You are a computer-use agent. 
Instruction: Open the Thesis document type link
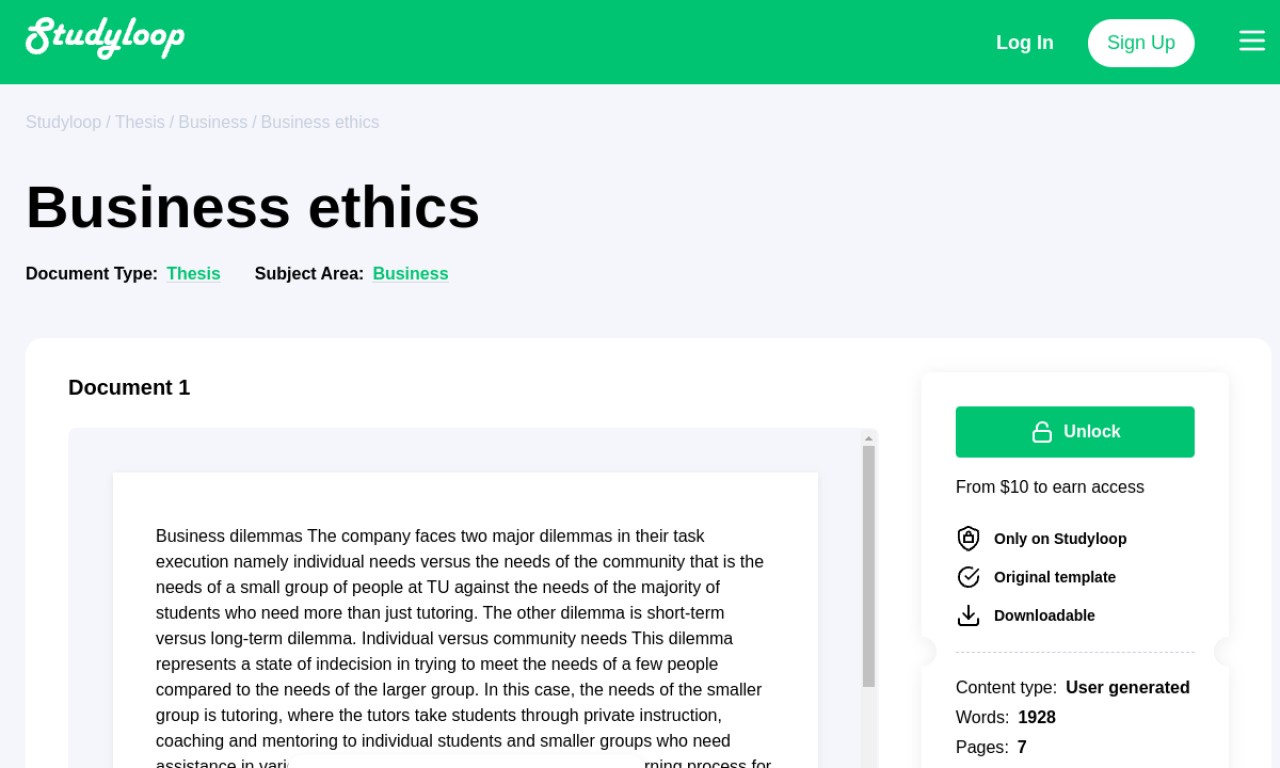(x=193, y=274)
